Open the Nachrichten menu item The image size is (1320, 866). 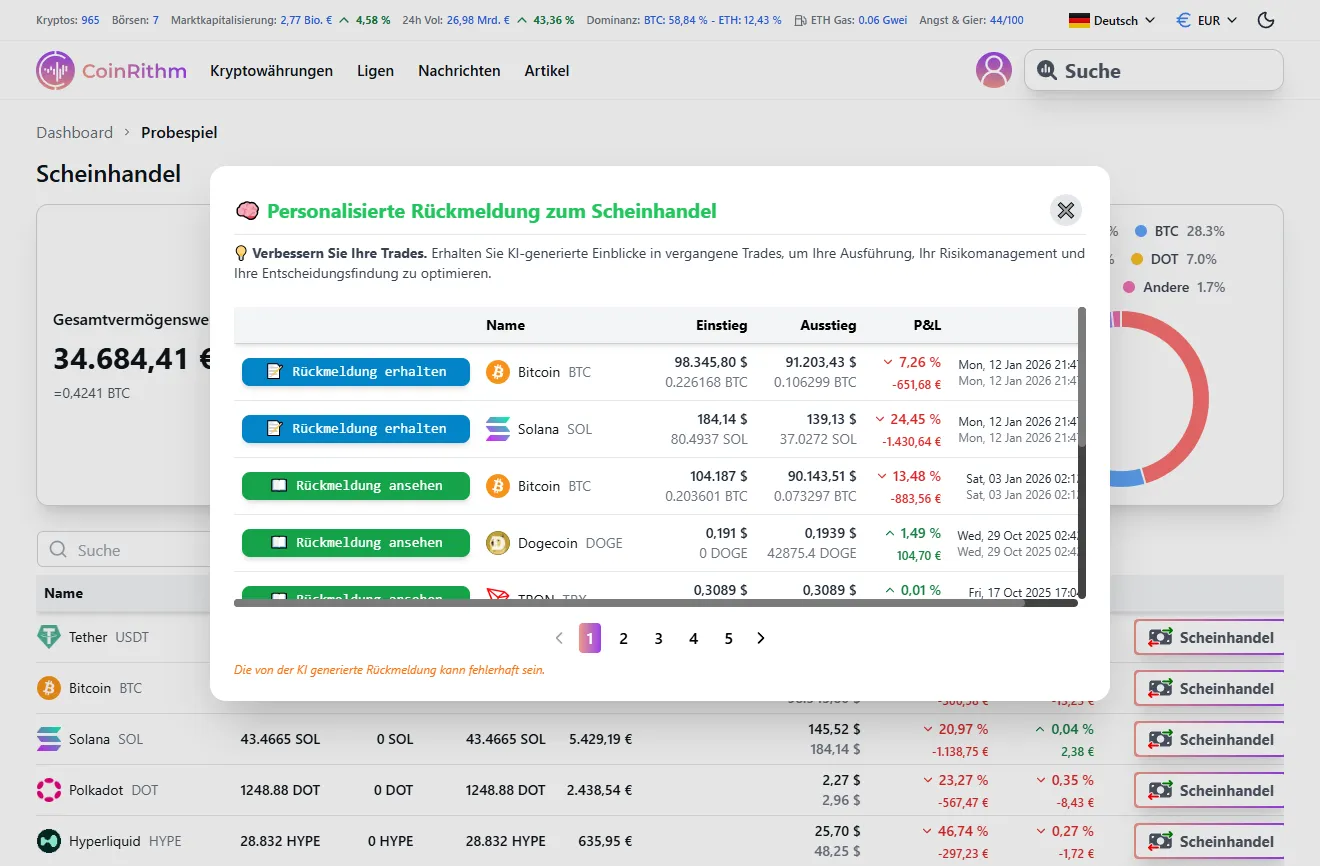(459, 70)
